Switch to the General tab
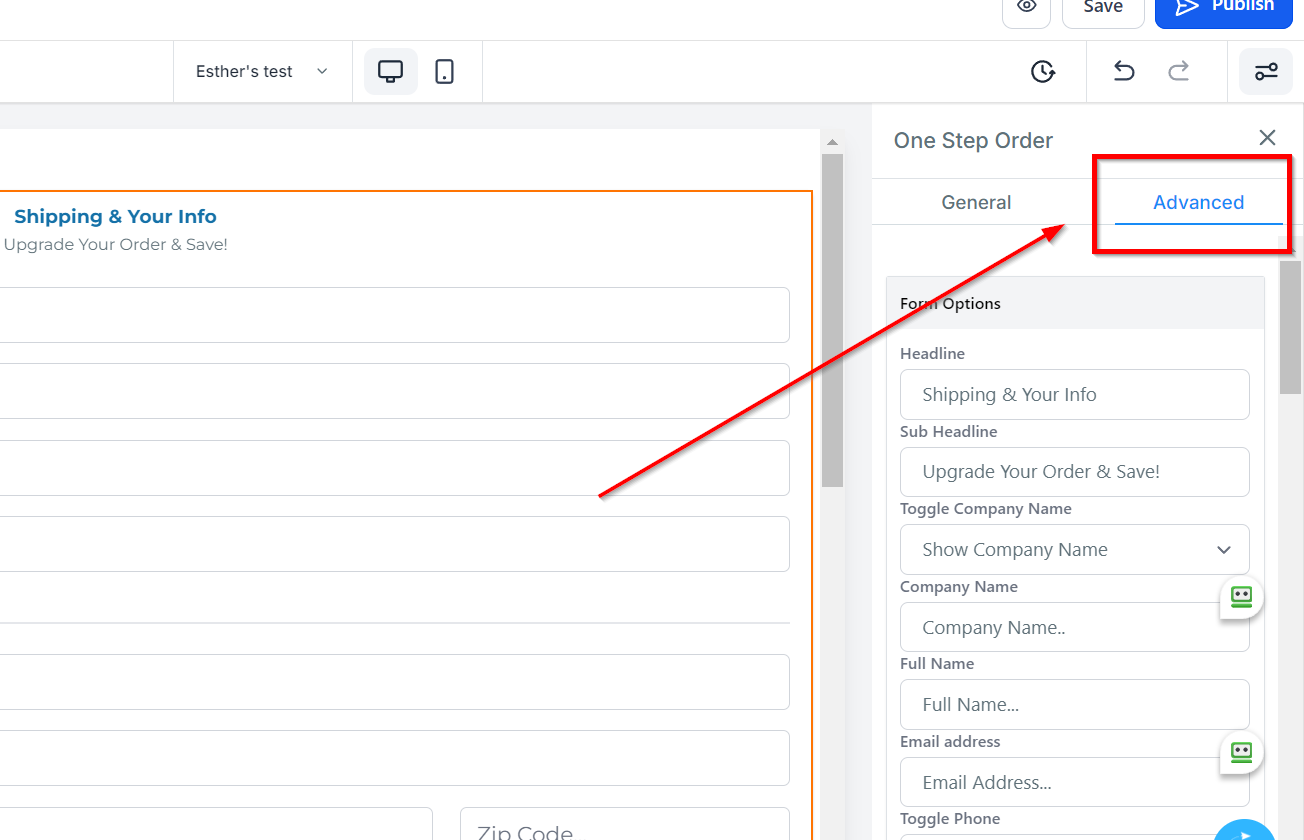 click(x=976, y=202)
